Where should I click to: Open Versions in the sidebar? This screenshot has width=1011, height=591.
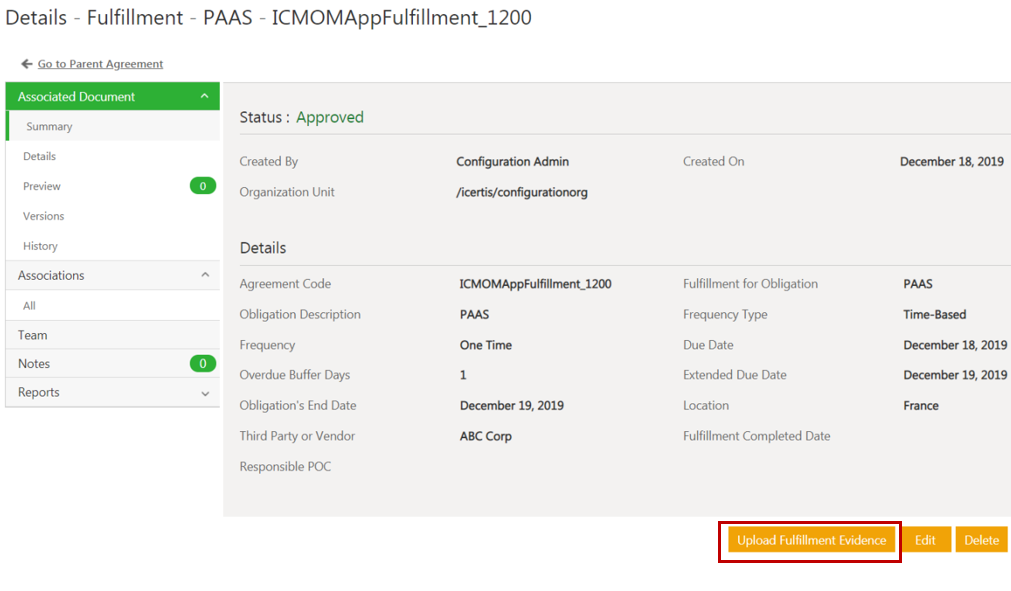point(44,216)
